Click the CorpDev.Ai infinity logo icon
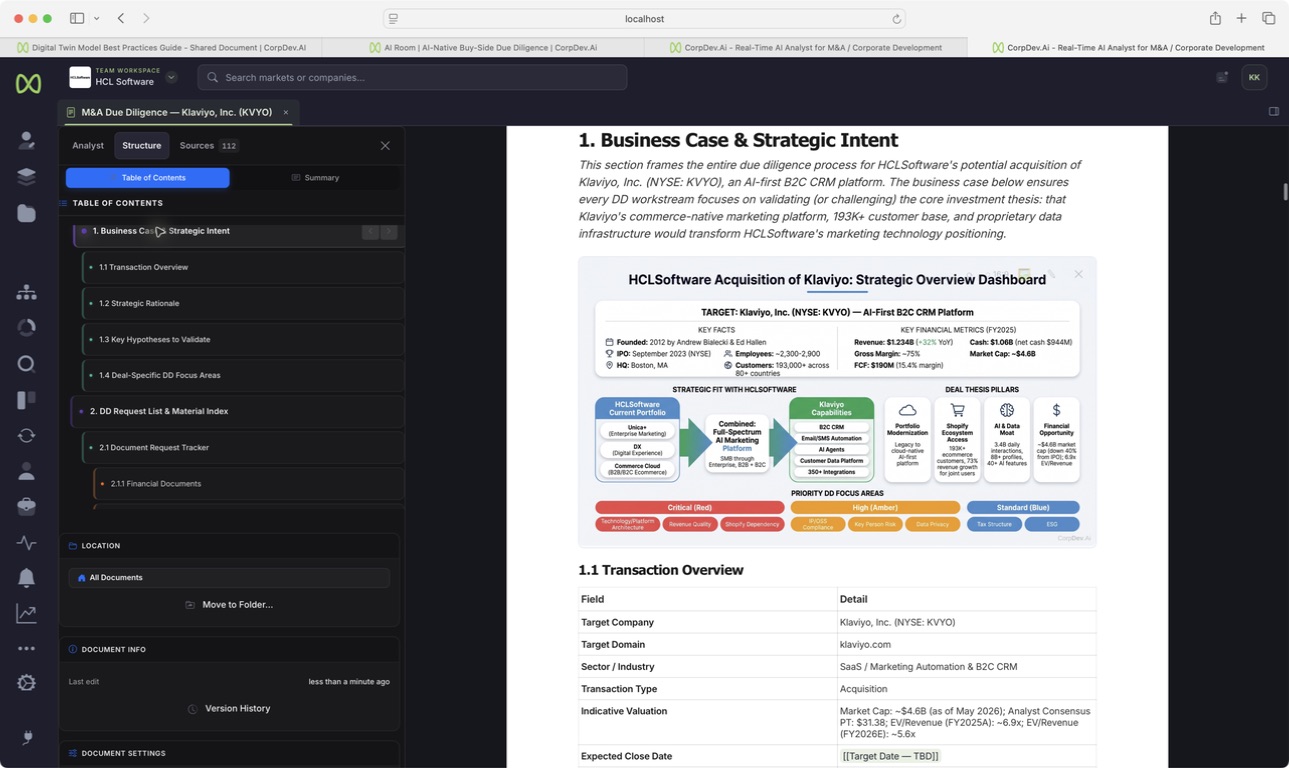Viewport: 1289px width, 768px height. point(28,84)
